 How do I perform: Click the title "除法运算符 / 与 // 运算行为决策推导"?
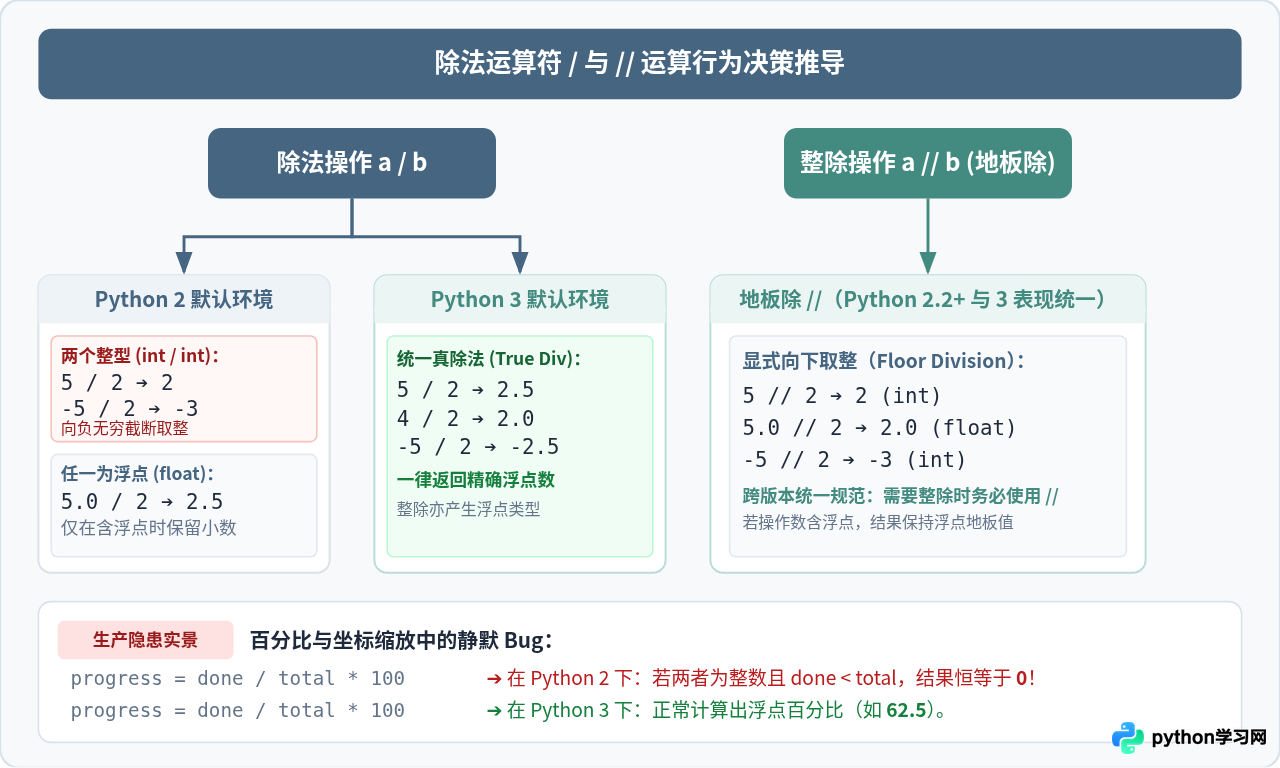pos(640,64)
